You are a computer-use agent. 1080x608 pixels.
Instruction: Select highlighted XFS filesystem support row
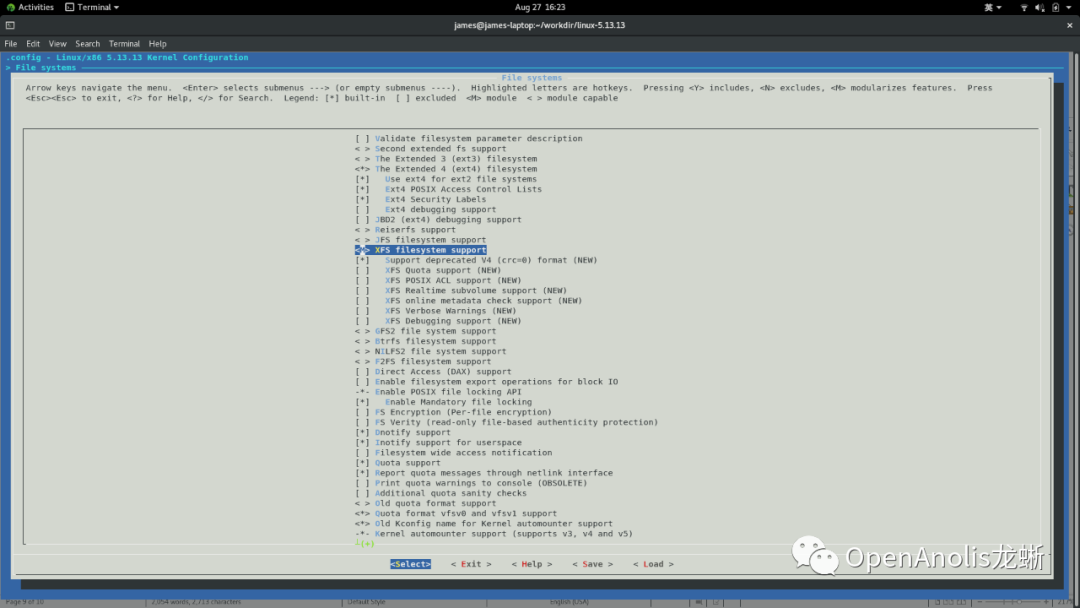421,250
